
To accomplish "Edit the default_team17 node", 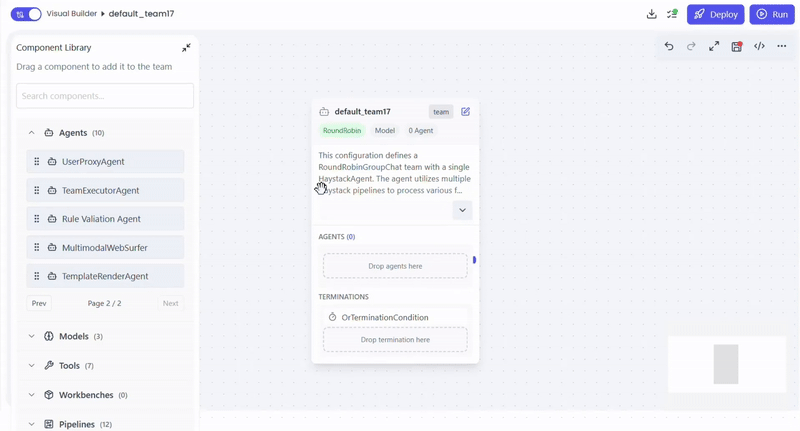I will click(465, 112).
